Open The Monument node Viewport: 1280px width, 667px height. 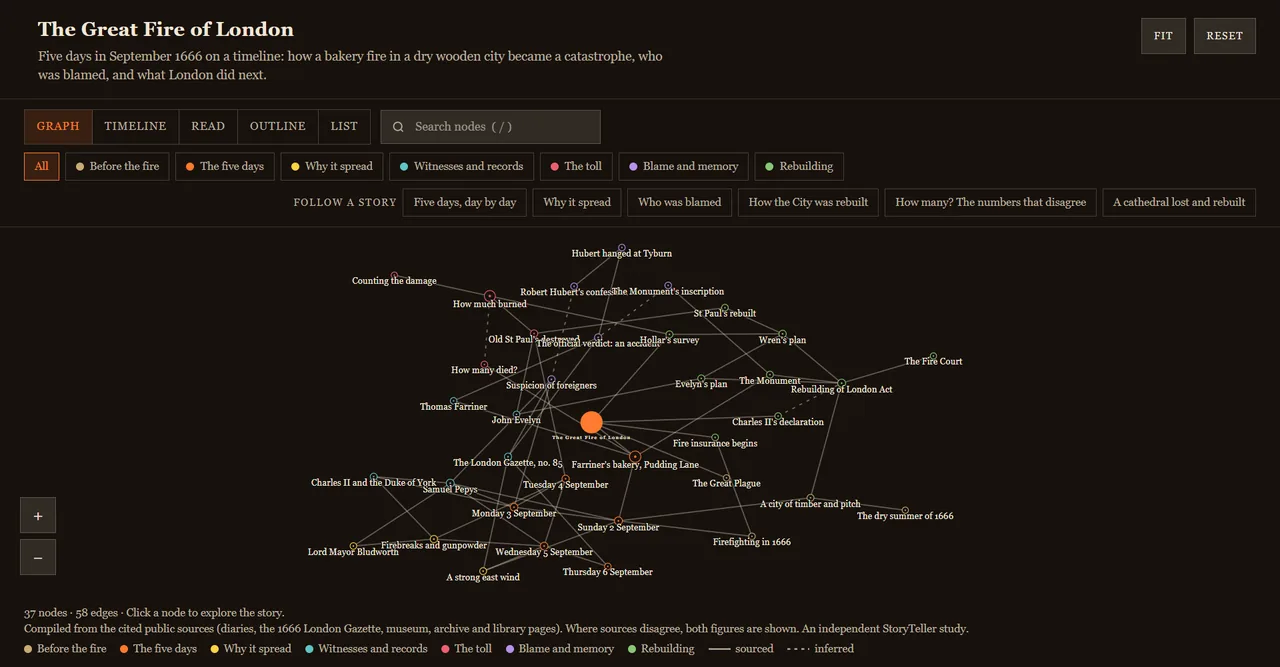pos(769,375)
